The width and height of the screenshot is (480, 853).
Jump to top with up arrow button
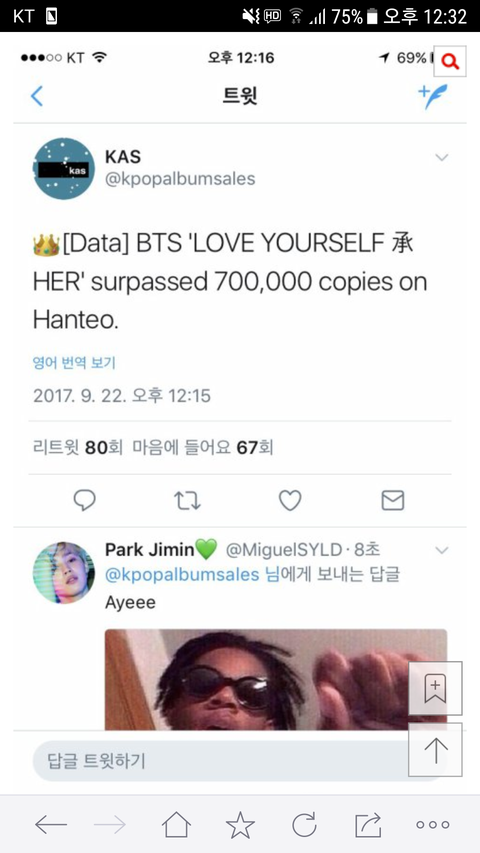(x=435, y=750)
